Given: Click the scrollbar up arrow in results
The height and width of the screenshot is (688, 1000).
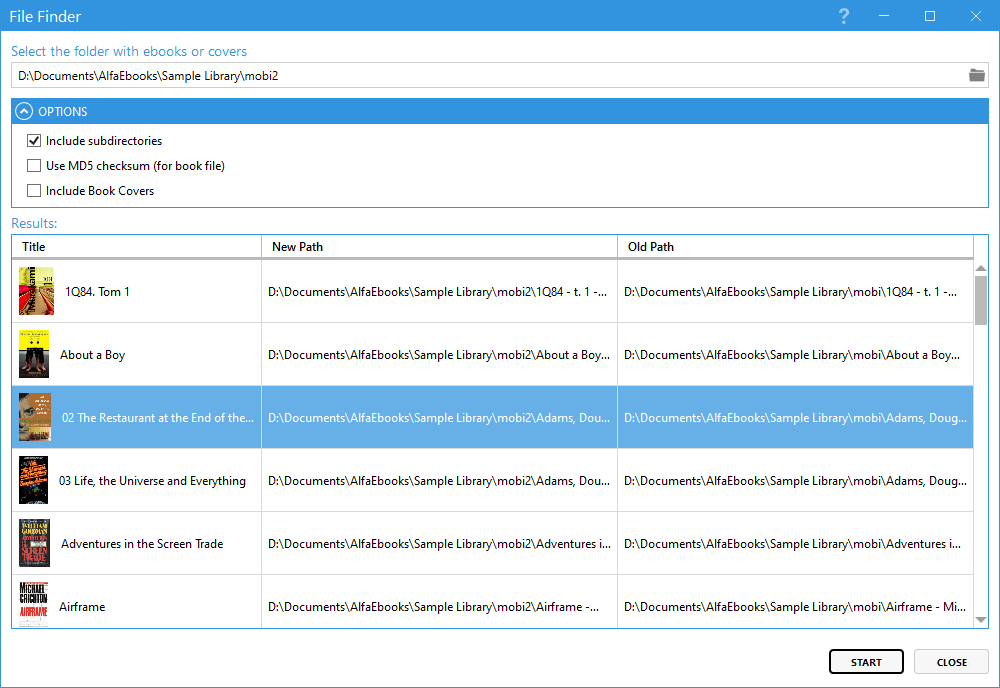Looking at the screenshot, I should tap(981, 267).
